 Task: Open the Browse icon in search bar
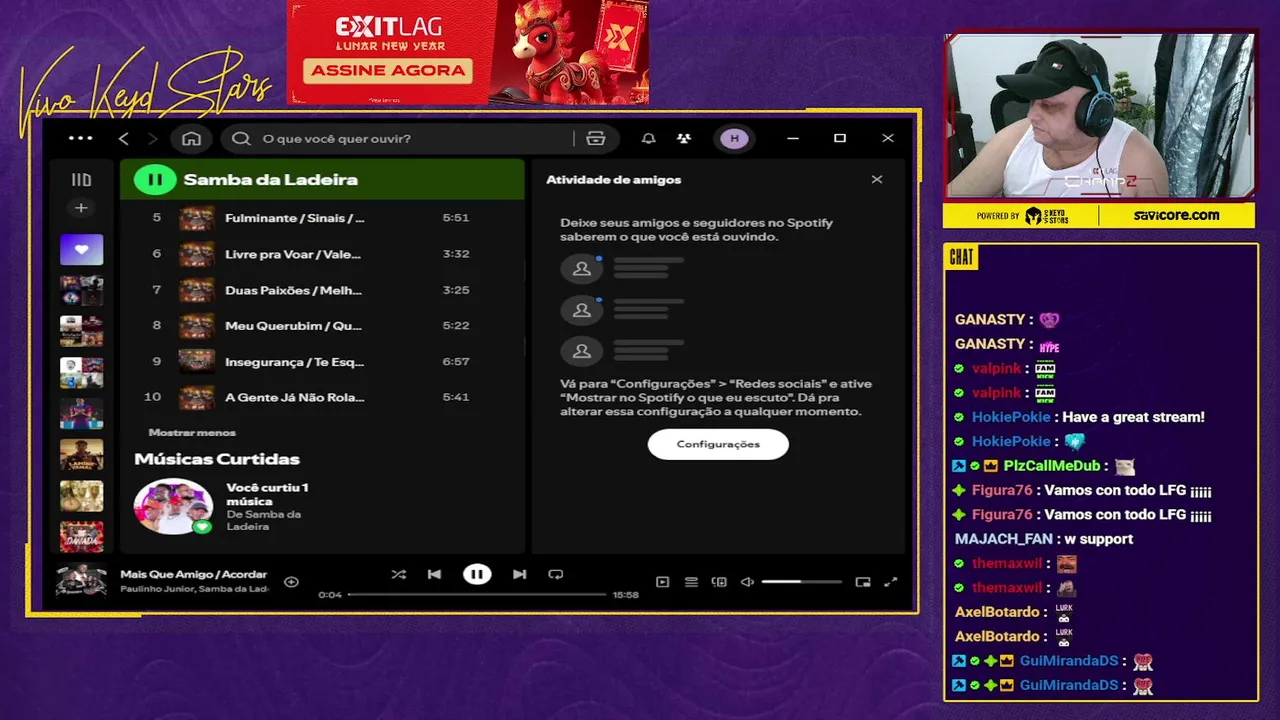tap(596, 138)
